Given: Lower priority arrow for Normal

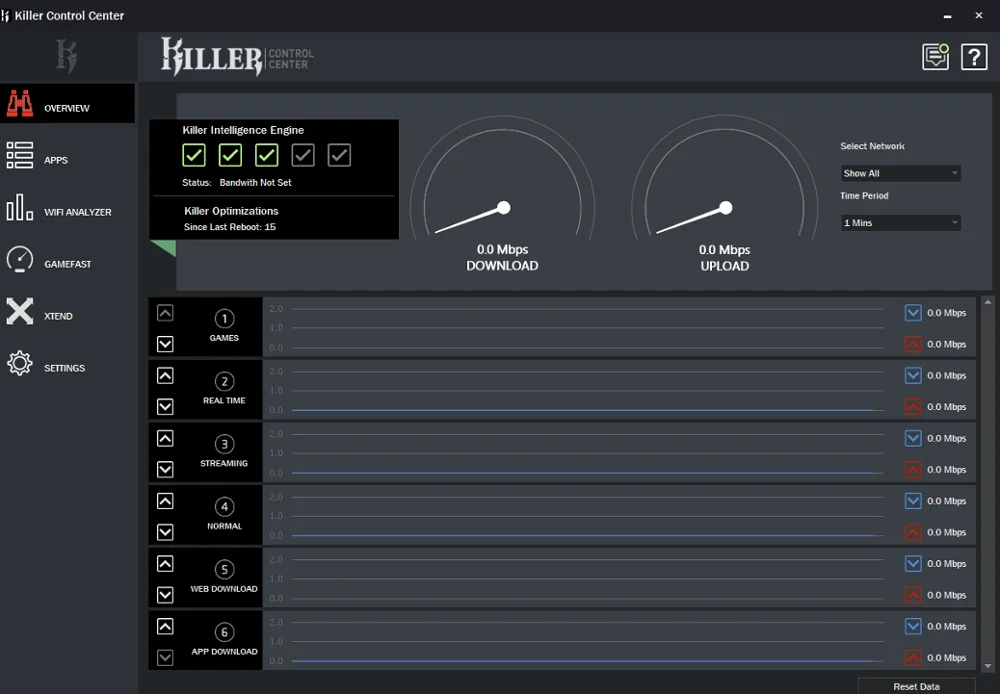Looking at the screenshot, I should coord(165,532).
